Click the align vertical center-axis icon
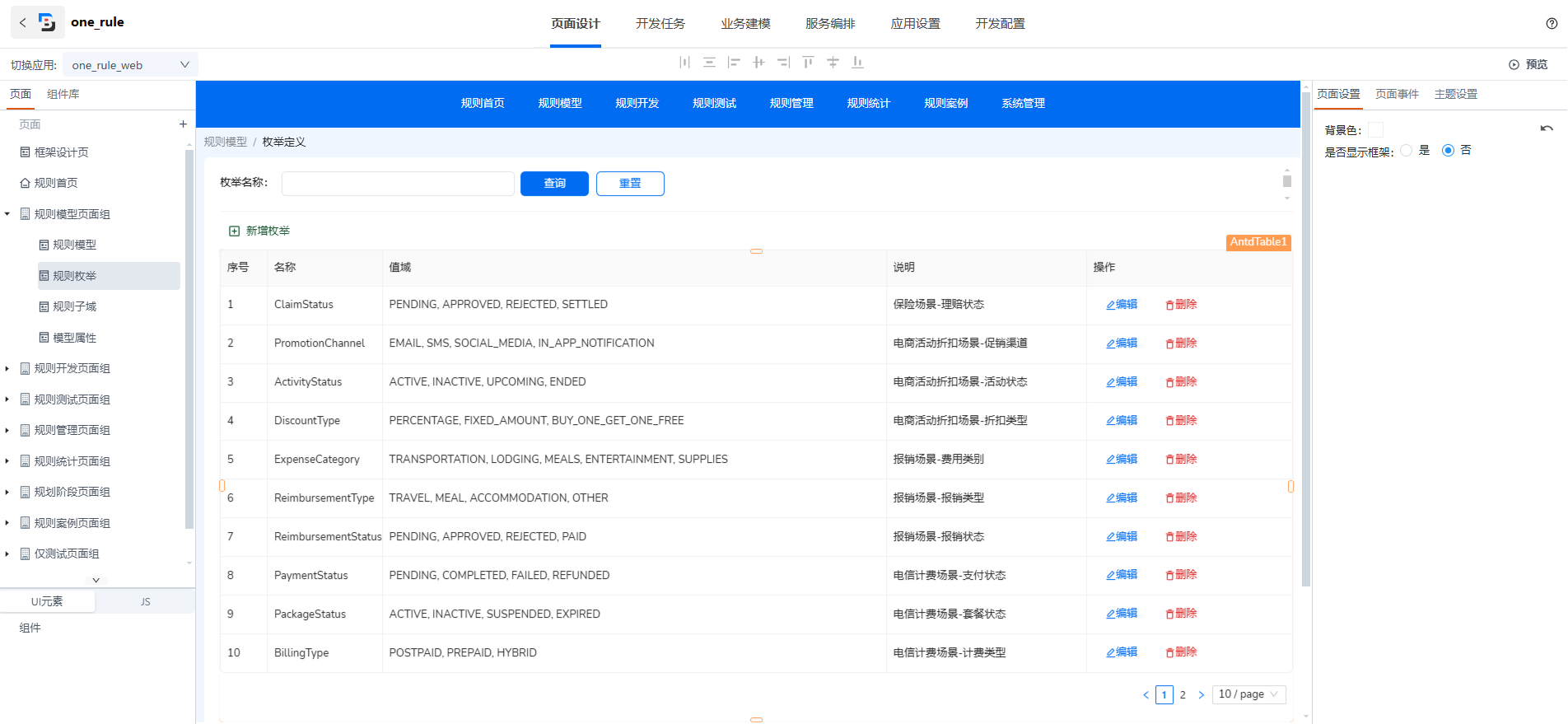The width and height of the screenshot is (1568, 724). tap(758, 63)
